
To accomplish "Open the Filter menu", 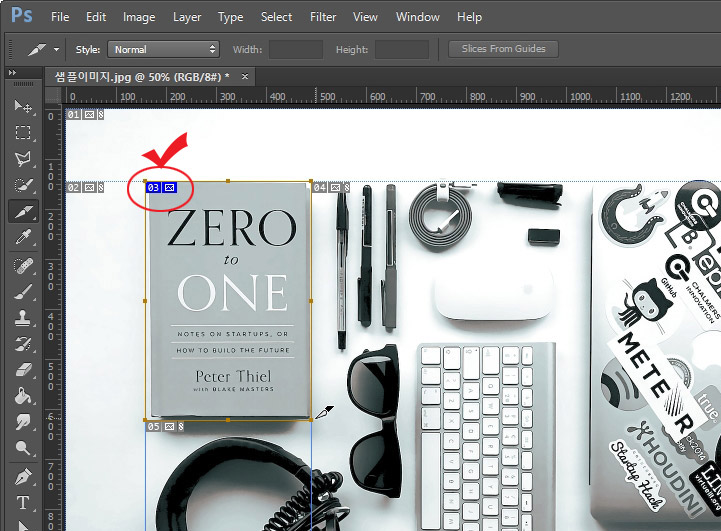I will [x=323, y=17].
